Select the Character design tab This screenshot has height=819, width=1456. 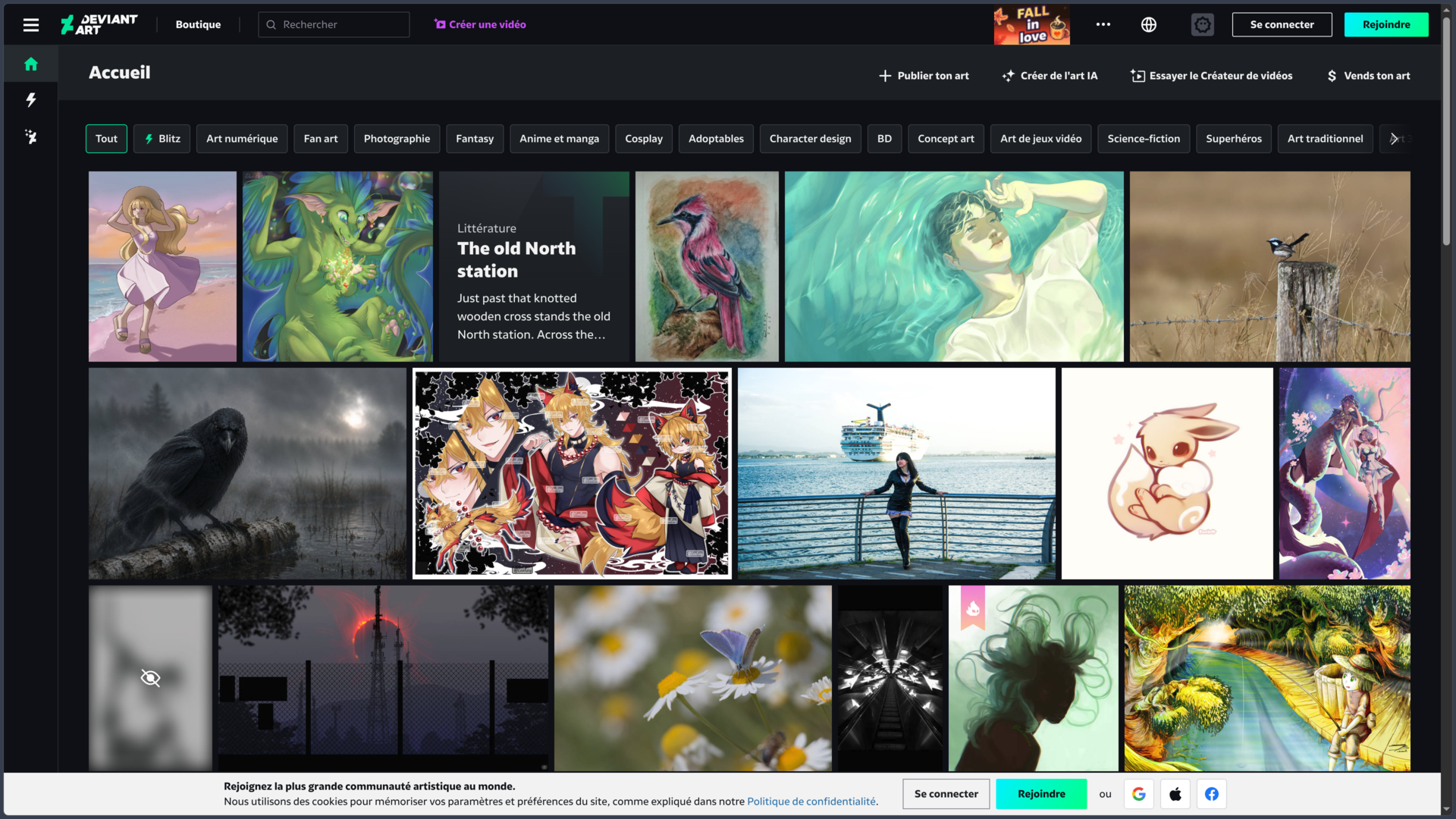point(810,139)
